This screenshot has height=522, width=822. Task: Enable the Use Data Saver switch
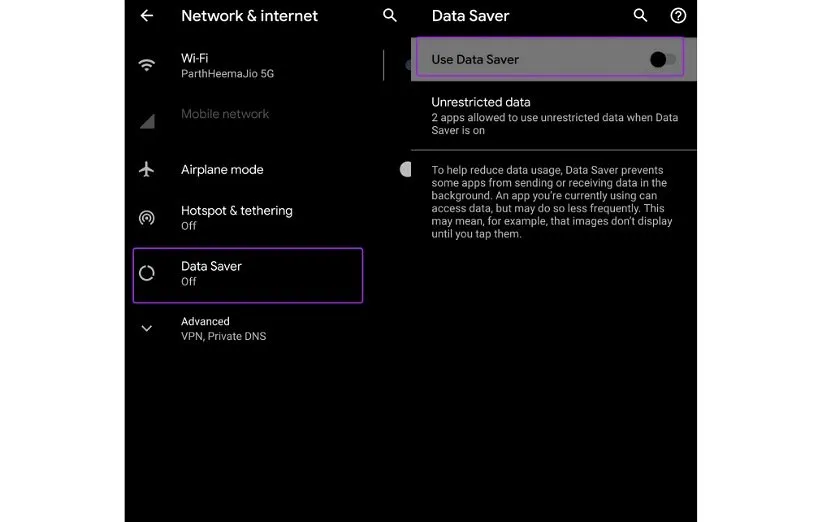(661, 60)
